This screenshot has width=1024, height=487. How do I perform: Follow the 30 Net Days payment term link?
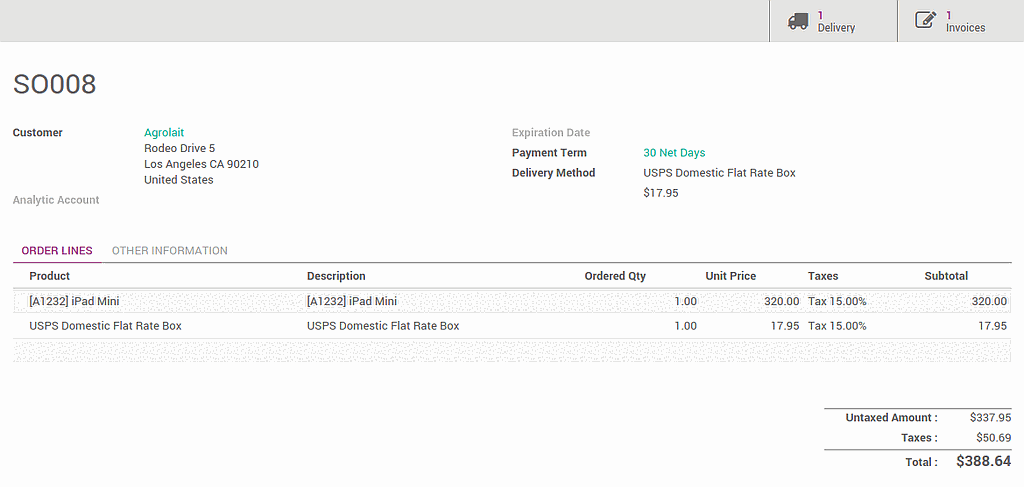674,153
